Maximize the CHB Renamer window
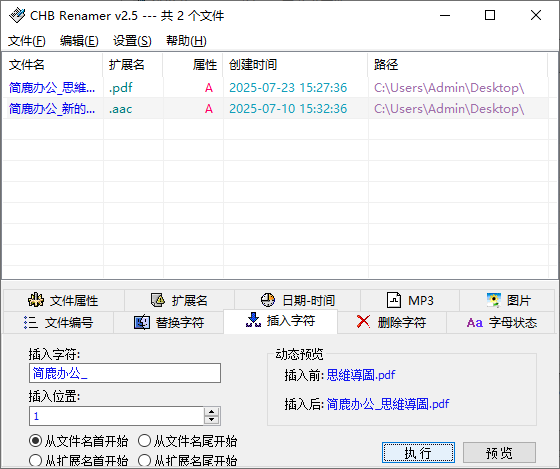Screen dimensions: 560x469 [490, 15]
